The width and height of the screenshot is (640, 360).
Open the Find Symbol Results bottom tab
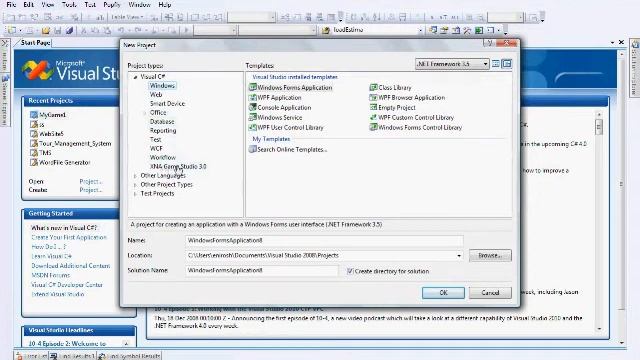click(x=130, y=356)
